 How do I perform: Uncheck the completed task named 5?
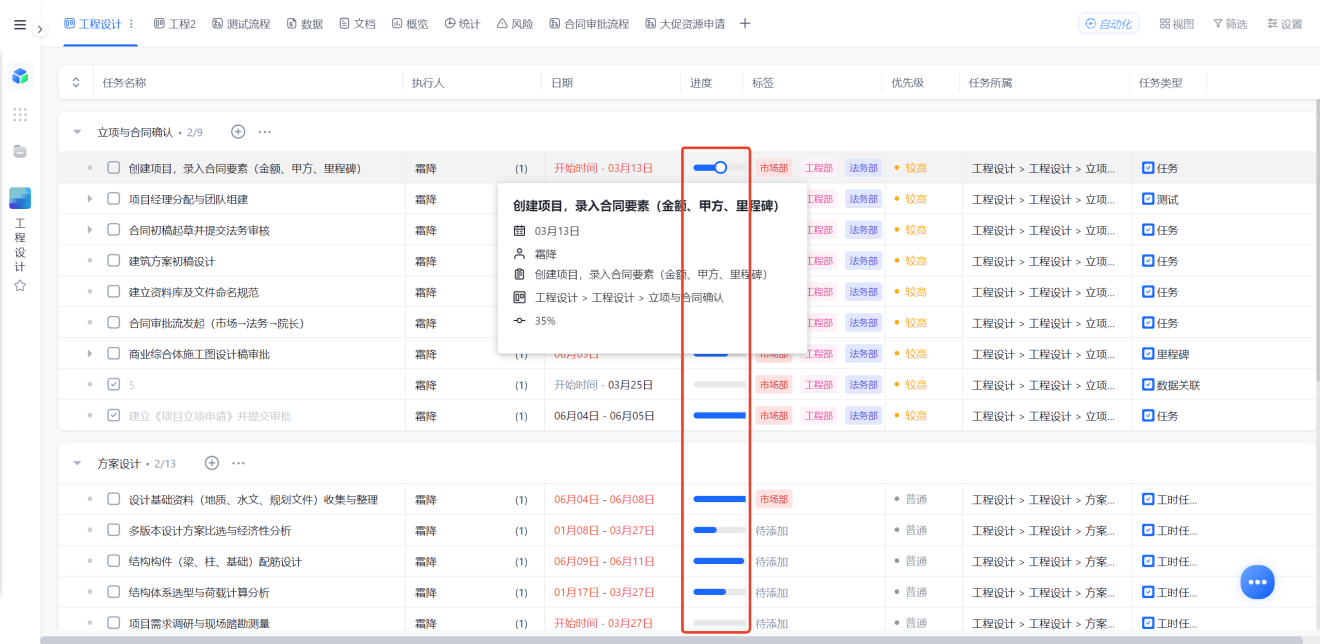click(114, 385)
